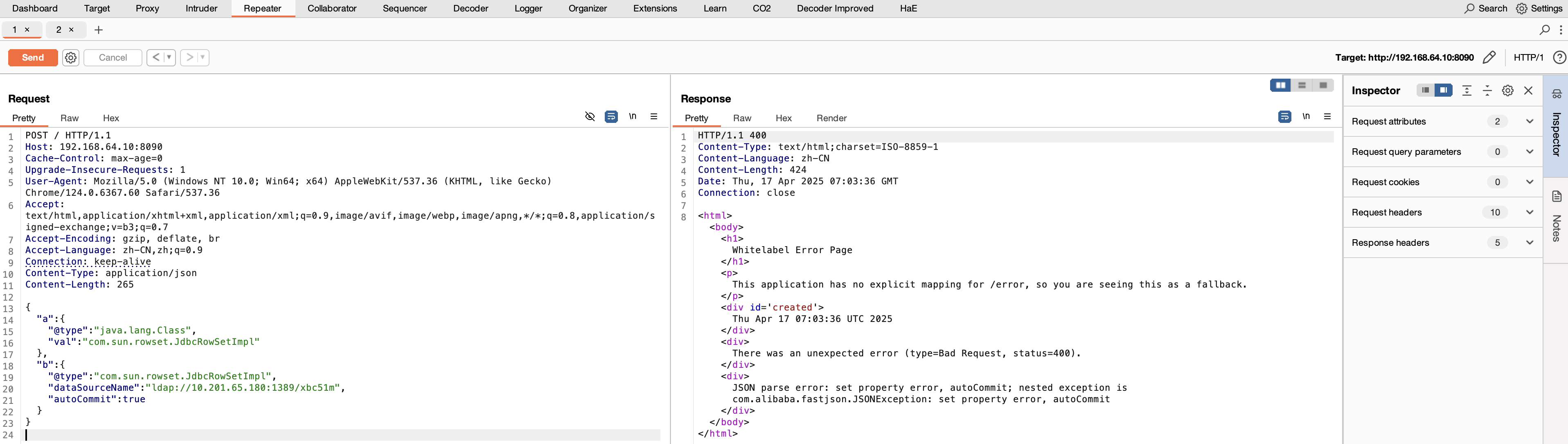Open Inspector settings gear icon
This screenshot has width=1568, height=444.
pyautogui.click(x=1508, y=90)
